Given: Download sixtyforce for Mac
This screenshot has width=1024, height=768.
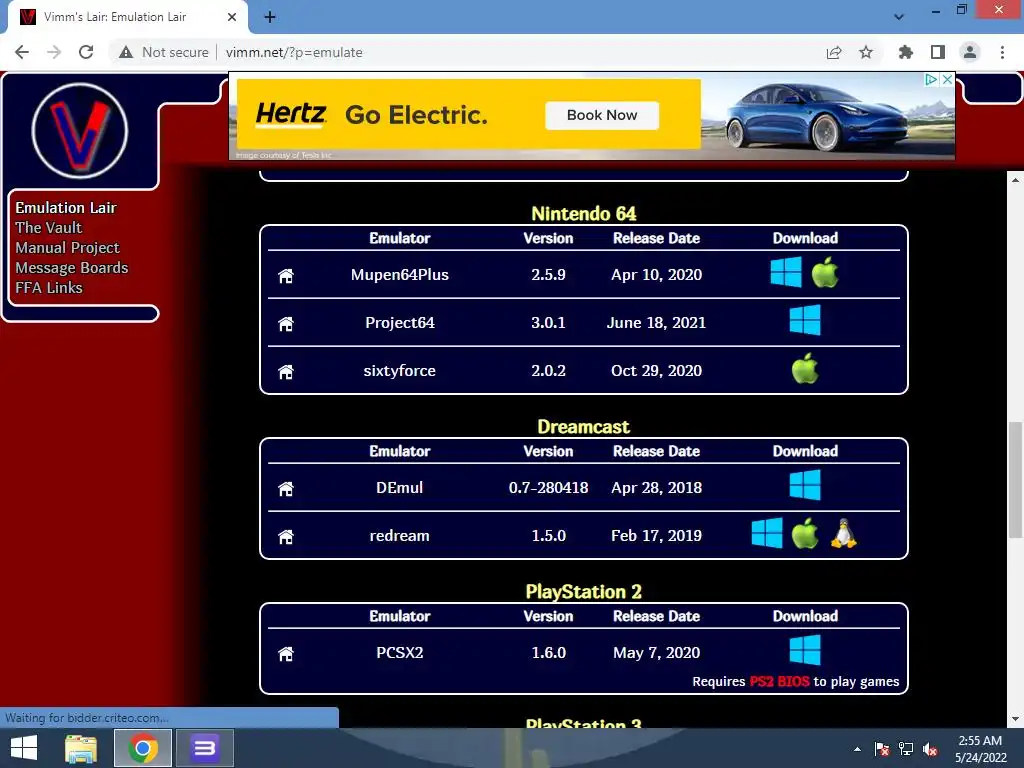Looking at the screenshot, I should pos(805,368).
